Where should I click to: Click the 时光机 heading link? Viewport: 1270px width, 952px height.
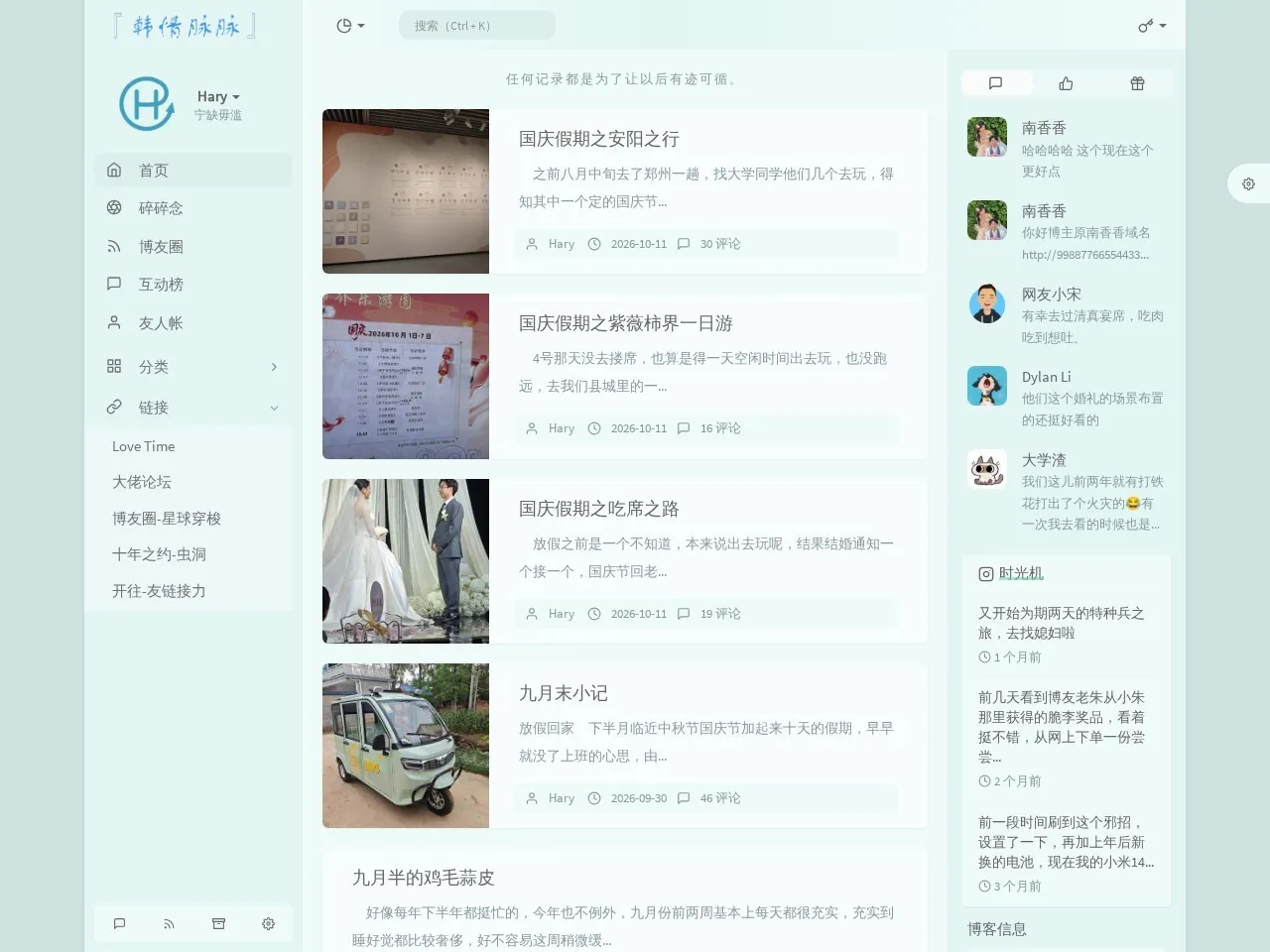[1021, 573]
